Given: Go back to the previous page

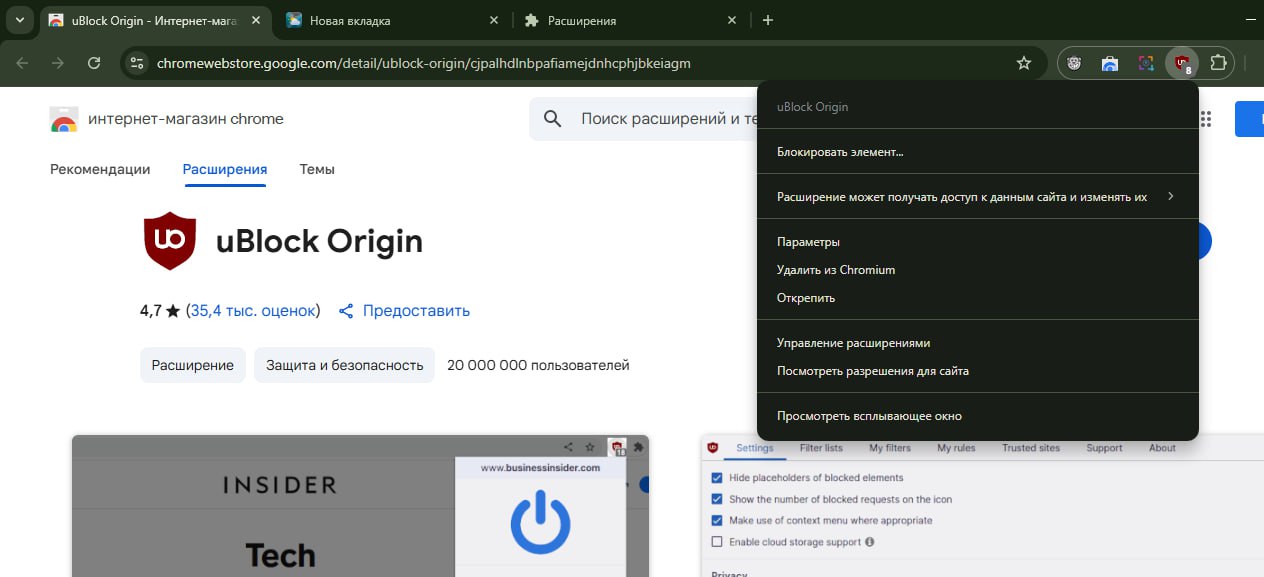Looking at the screenshot, I should pos(23,63).
